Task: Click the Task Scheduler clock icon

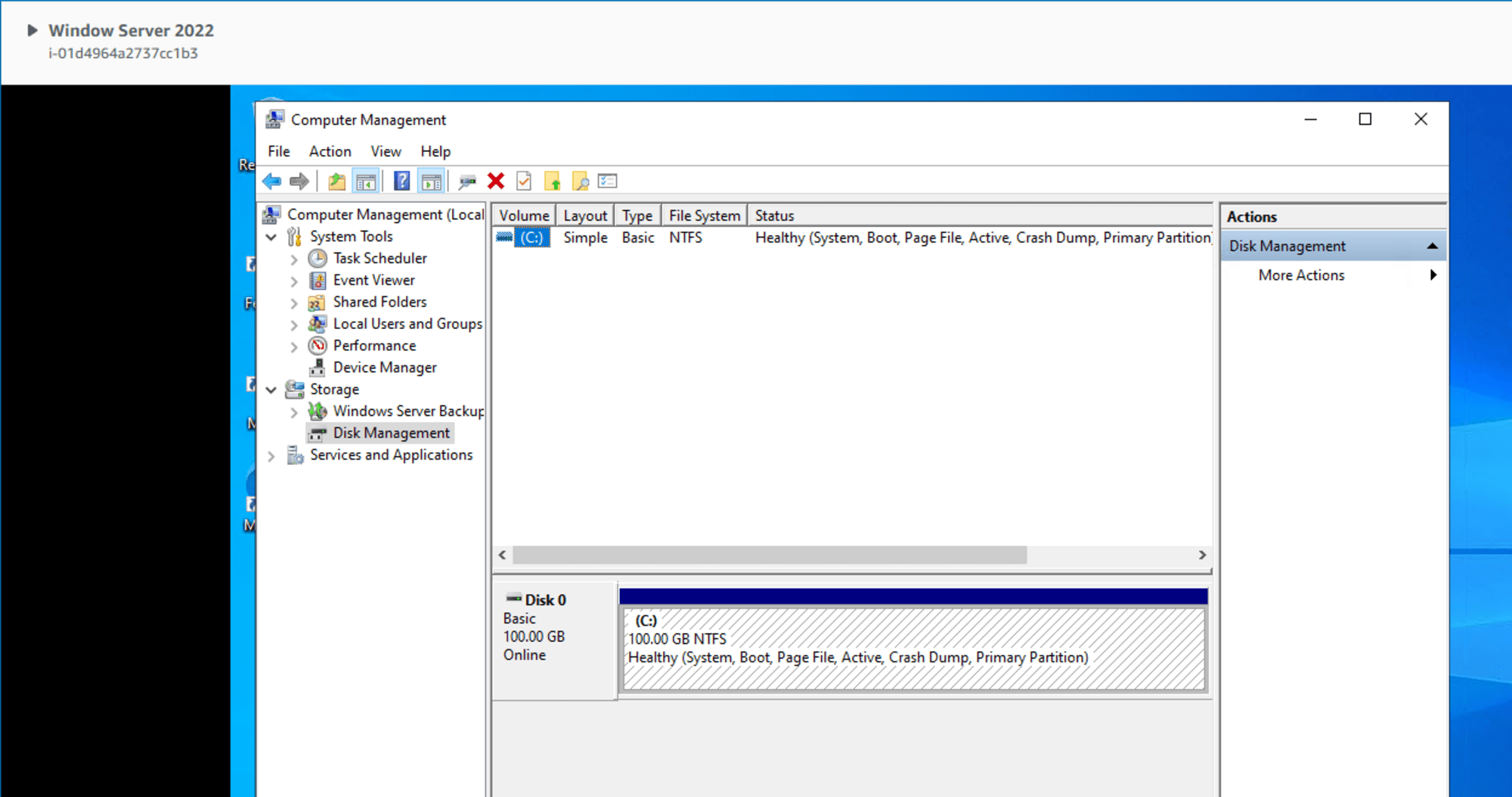Action: pyautogui.click(x=318, y=259)
